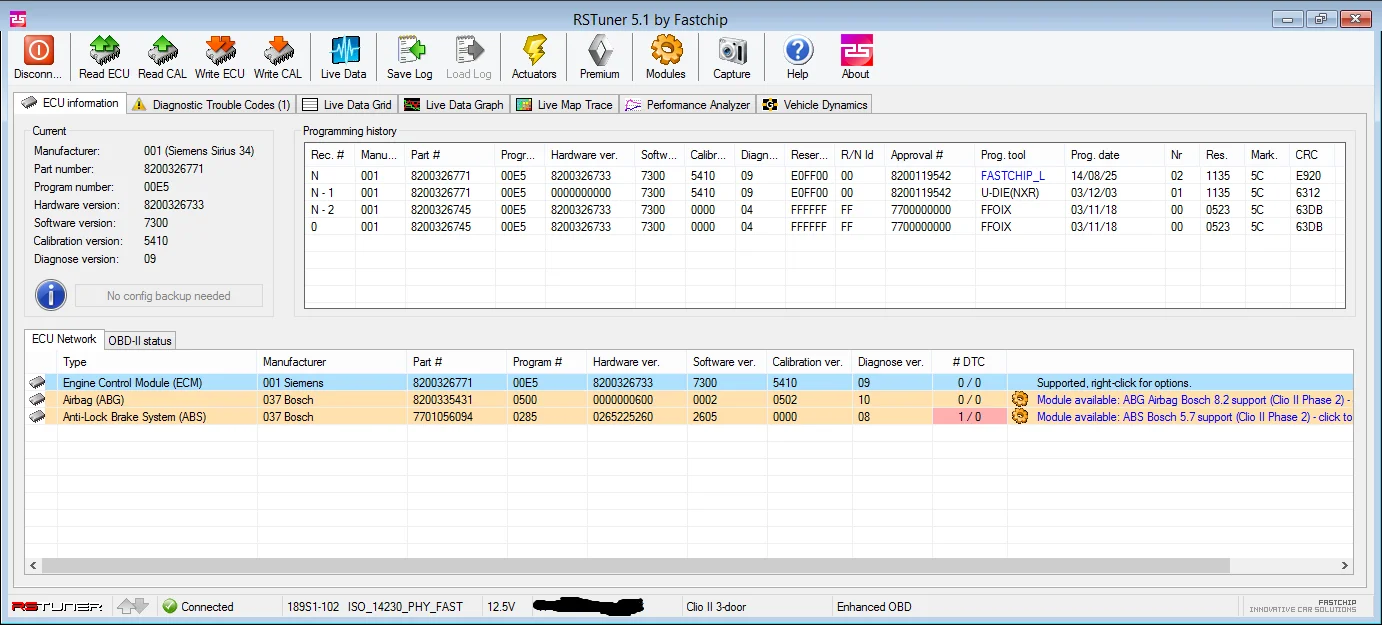Click the up/down arrows status icon

click(x=133, y=606)
